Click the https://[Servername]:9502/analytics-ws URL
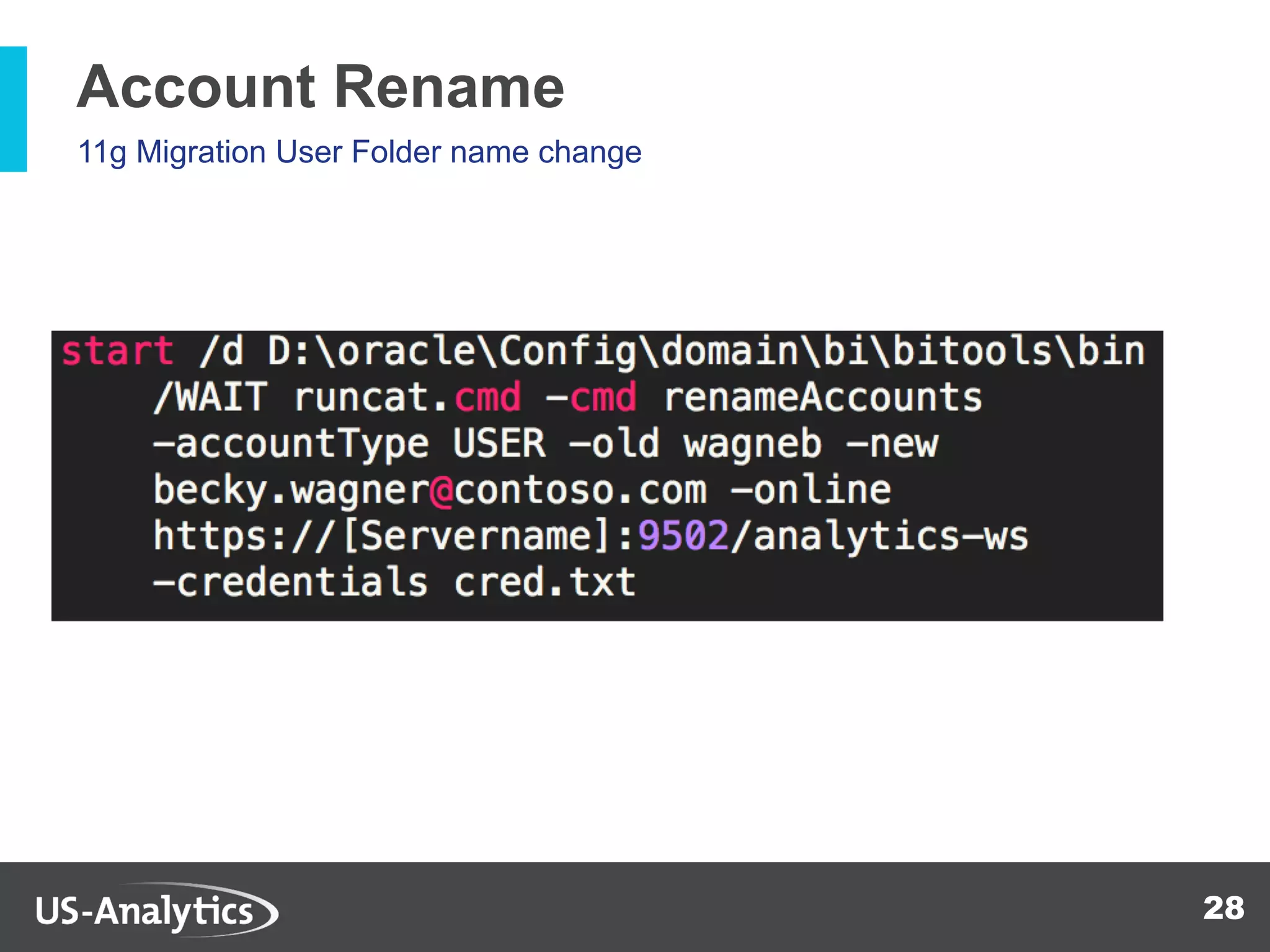 click(x=591, y=537)
